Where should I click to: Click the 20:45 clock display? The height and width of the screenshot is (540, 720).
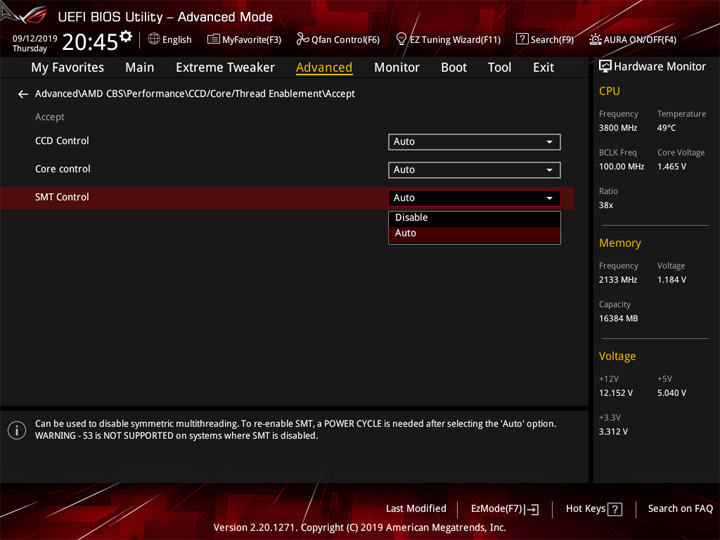coord(90,42)
